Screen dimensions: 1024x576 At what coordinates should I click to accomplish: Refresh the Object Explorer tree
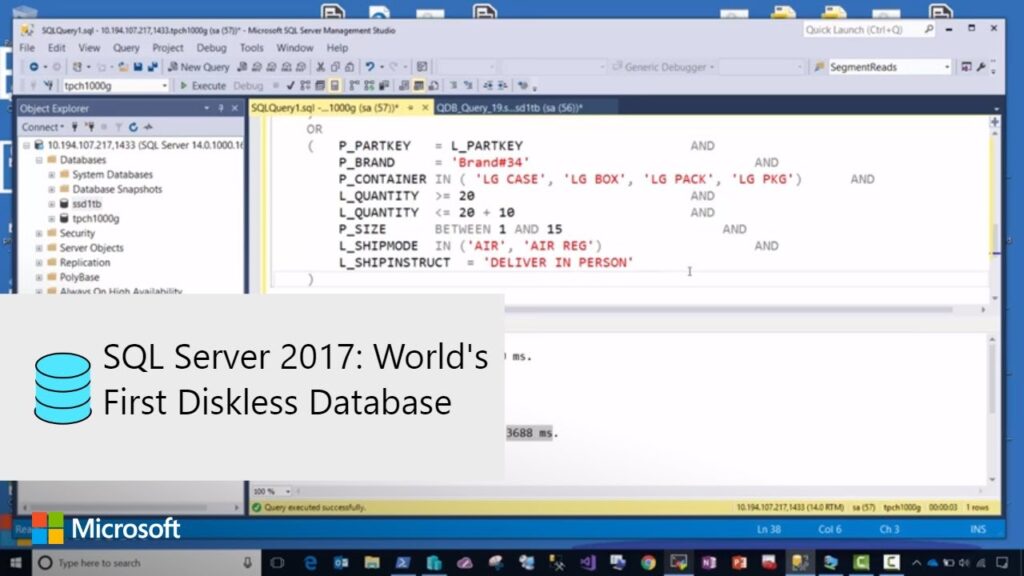(x=133, y=127)
